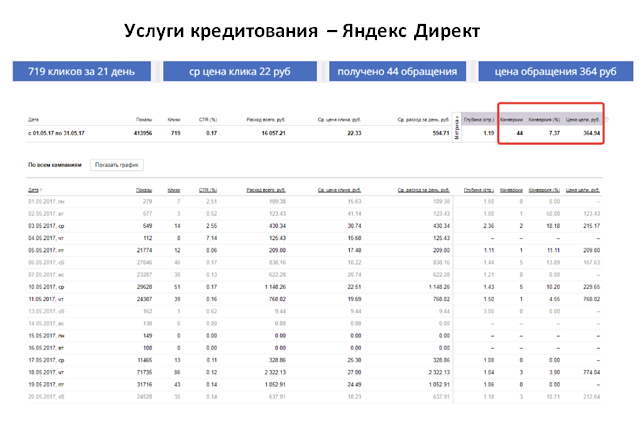
Task: Click goal price value 215.17
Action: point(591,226)
